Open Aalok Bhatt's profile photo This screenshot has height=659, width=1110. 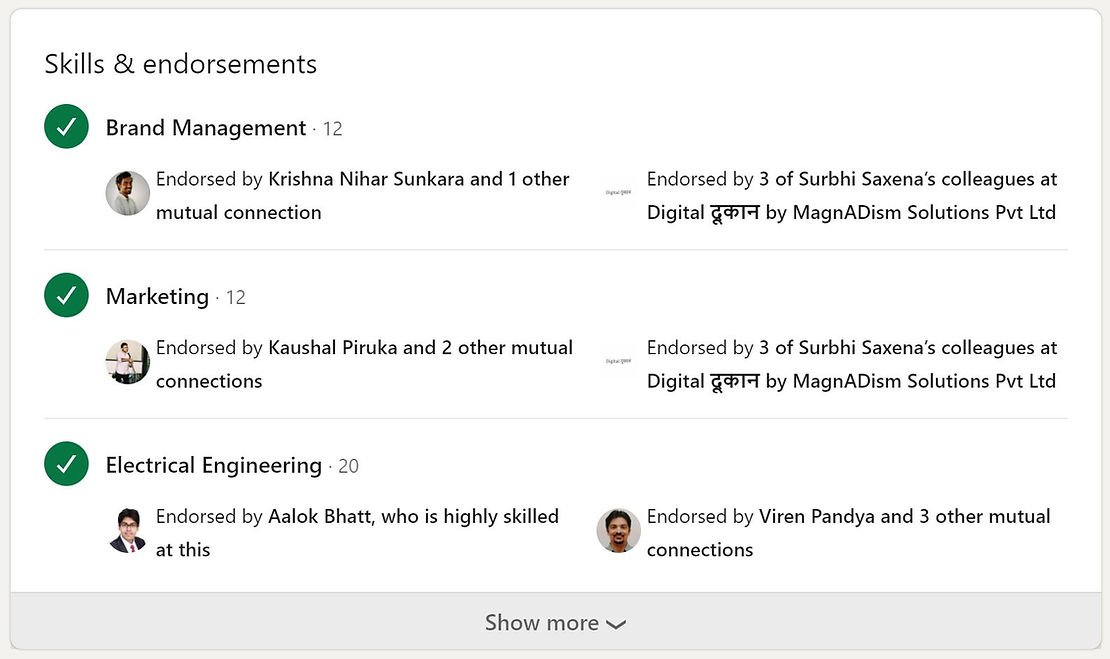point(128,531)
